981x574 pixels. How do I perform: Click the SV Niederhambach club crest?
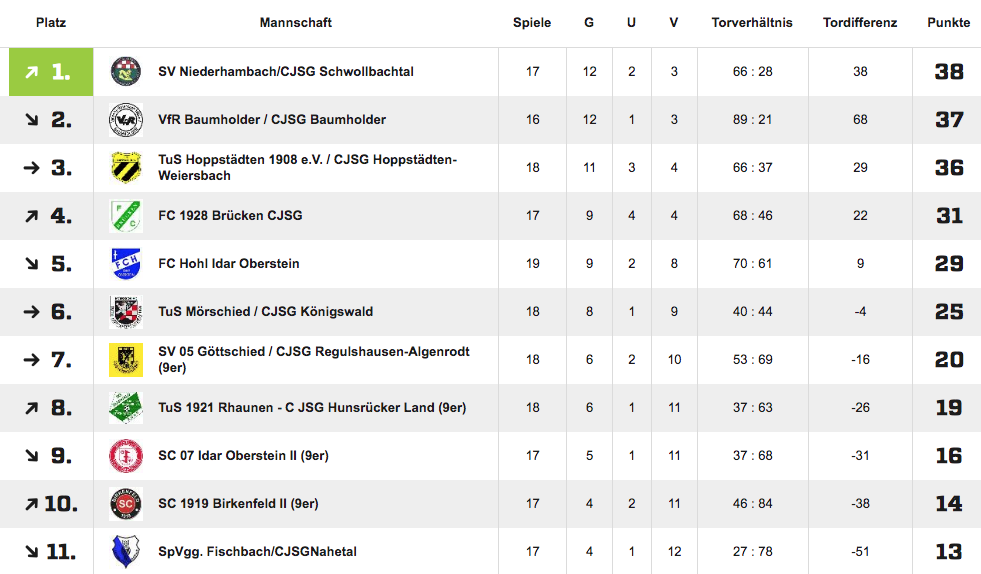(126, 71)
